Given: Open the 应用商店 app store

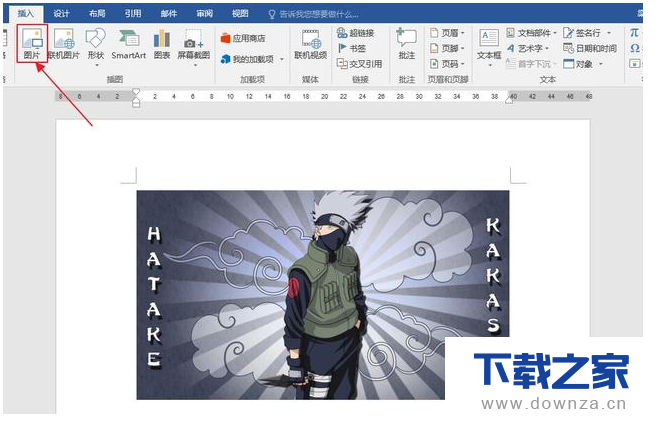Looking at the screenshot, I should pos(243,38).
